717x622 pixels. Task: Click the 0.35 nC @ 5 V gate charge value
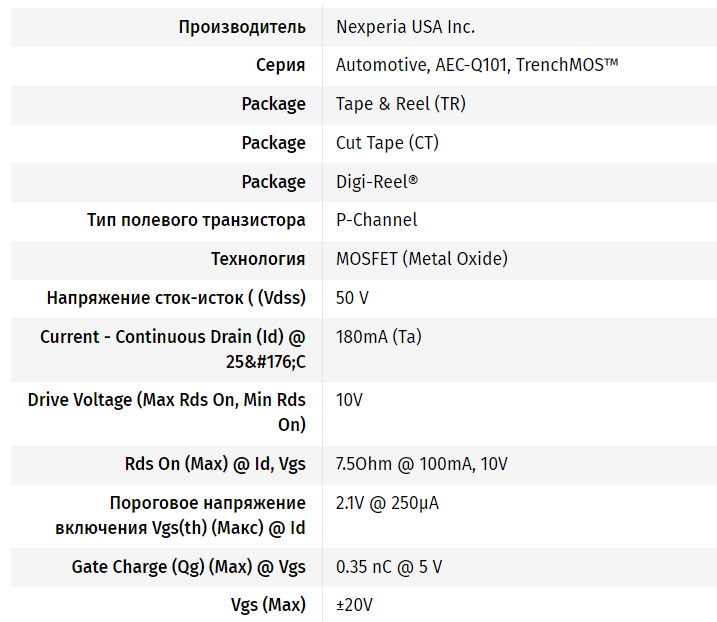tap(389, 567)
